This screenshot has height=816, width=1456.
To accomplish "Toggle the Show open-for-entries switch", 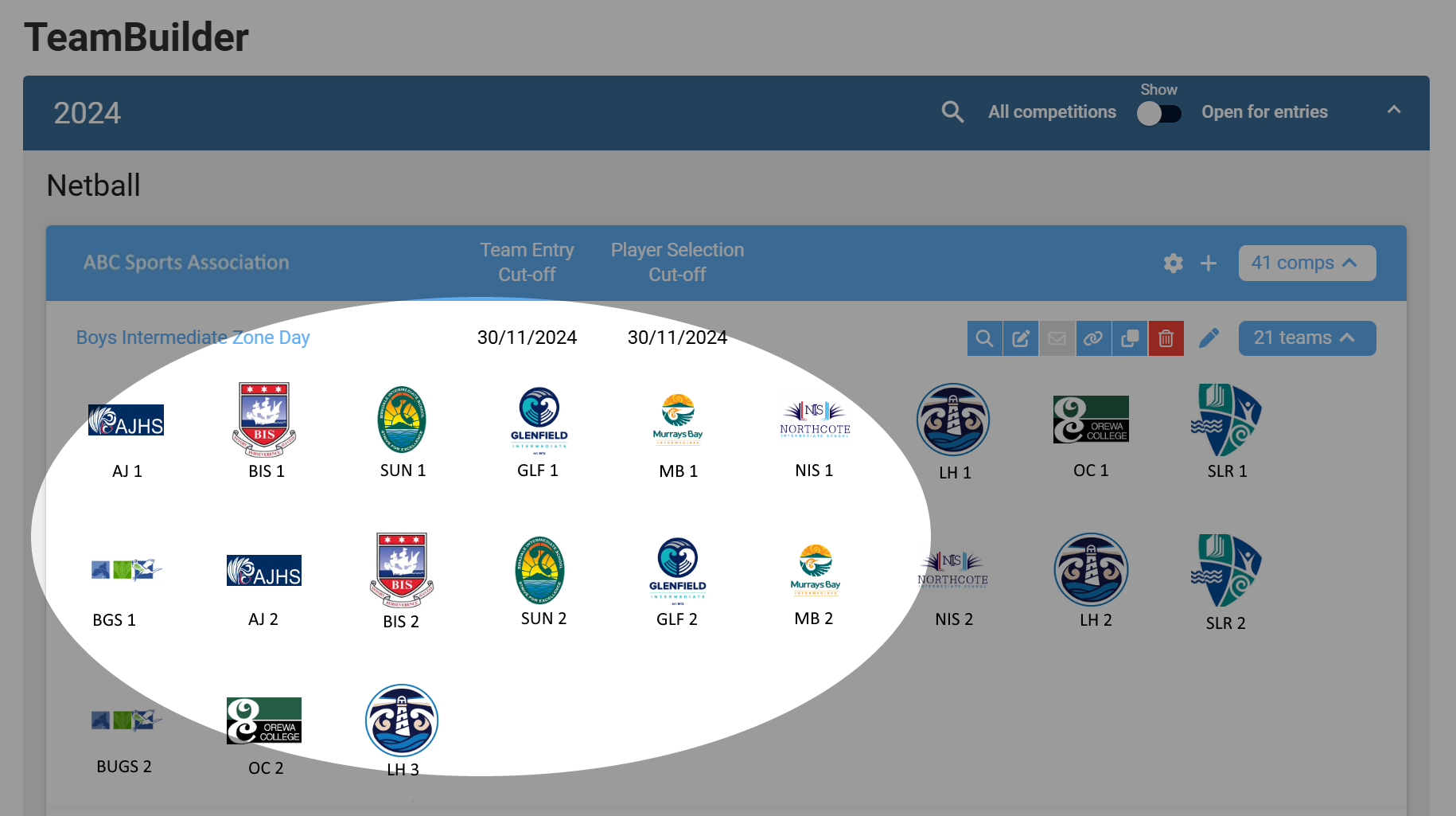I will (x=1158, y=114).
